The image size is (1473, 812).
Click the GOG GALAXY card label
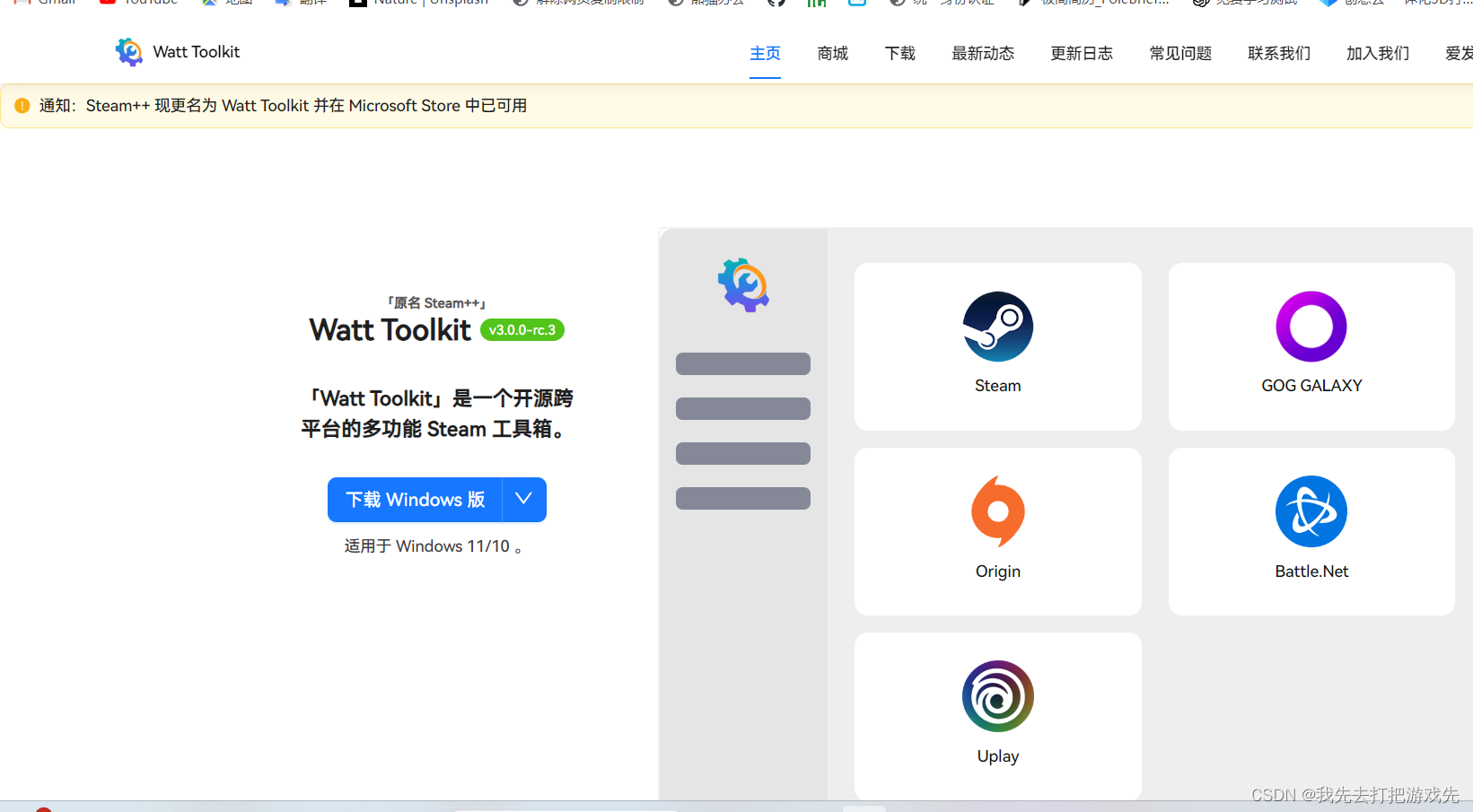click(x=1311, y=386)
